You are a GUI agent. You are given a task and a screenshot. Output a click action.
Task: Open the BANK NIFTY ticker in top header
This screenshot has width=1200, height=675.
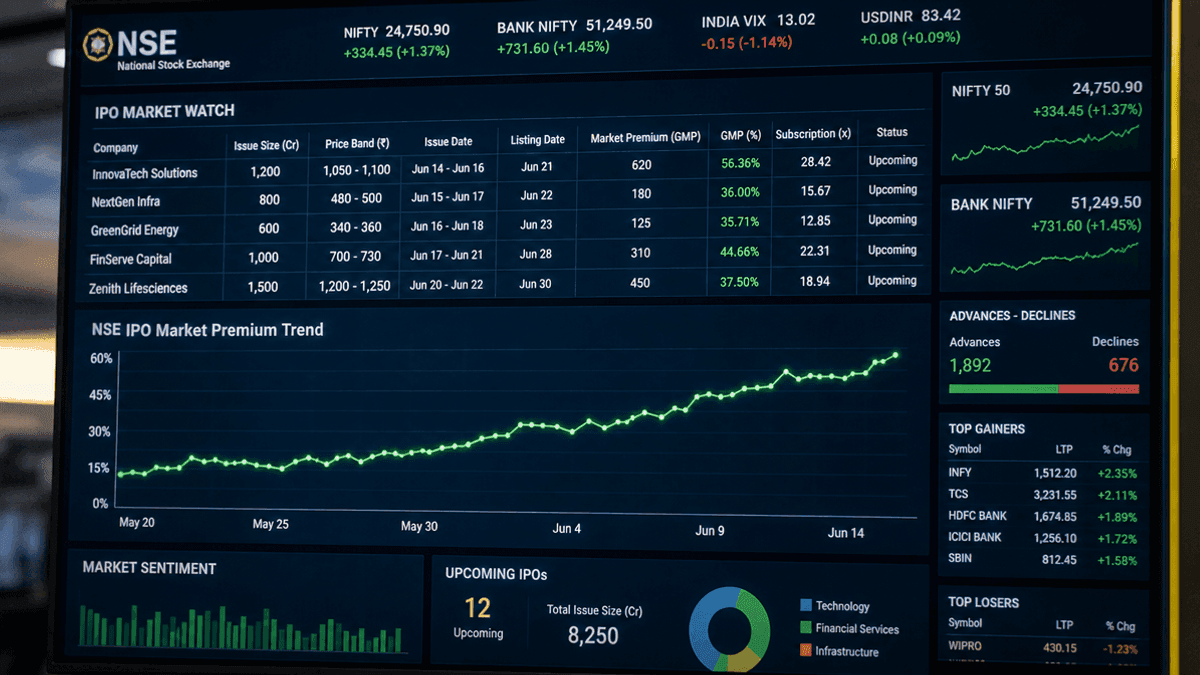click(574, 36)
